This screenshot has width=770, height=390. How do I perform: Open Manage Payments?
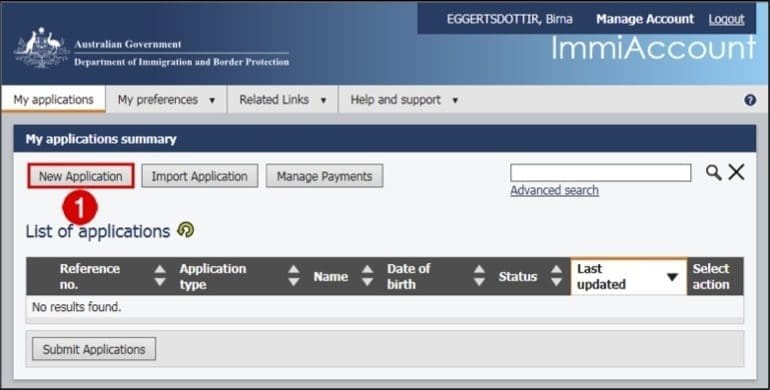tap(324, 176)
